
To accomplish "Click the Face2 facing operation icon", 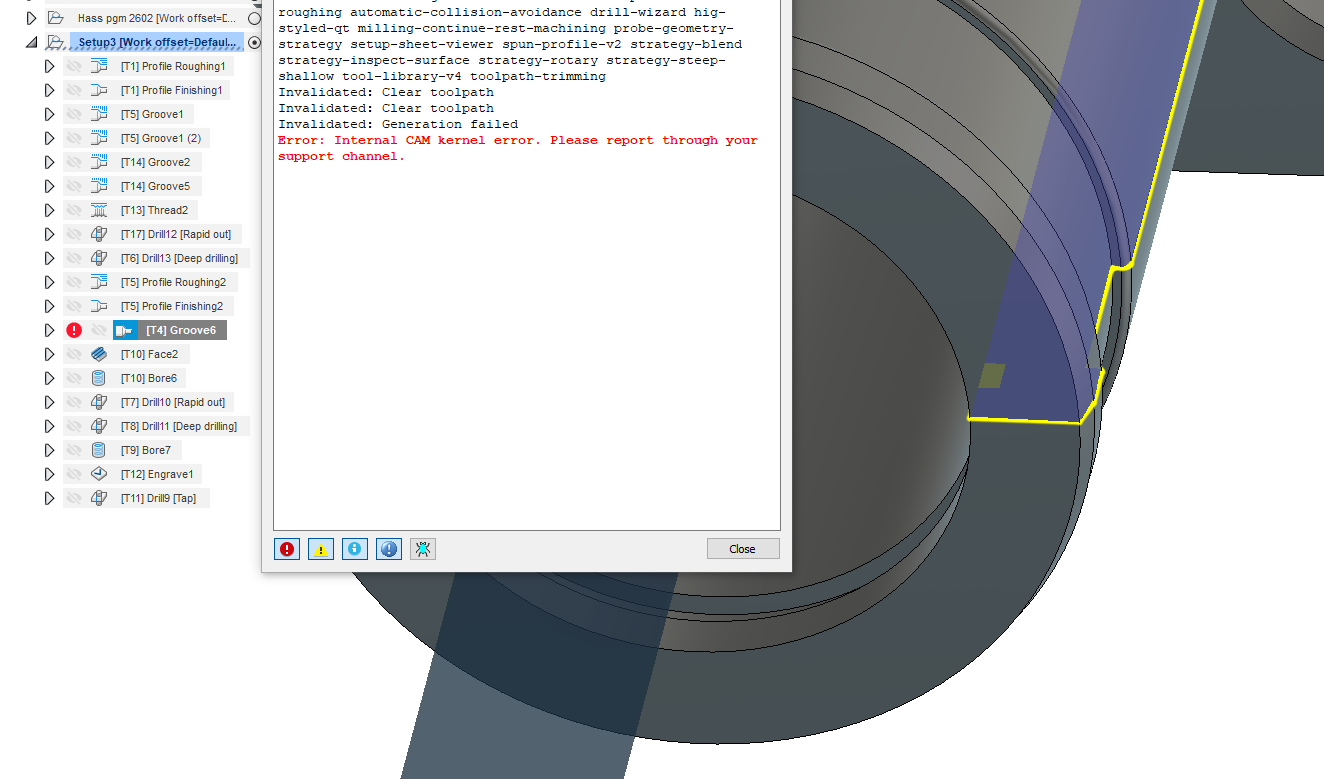I will [97, 354].
